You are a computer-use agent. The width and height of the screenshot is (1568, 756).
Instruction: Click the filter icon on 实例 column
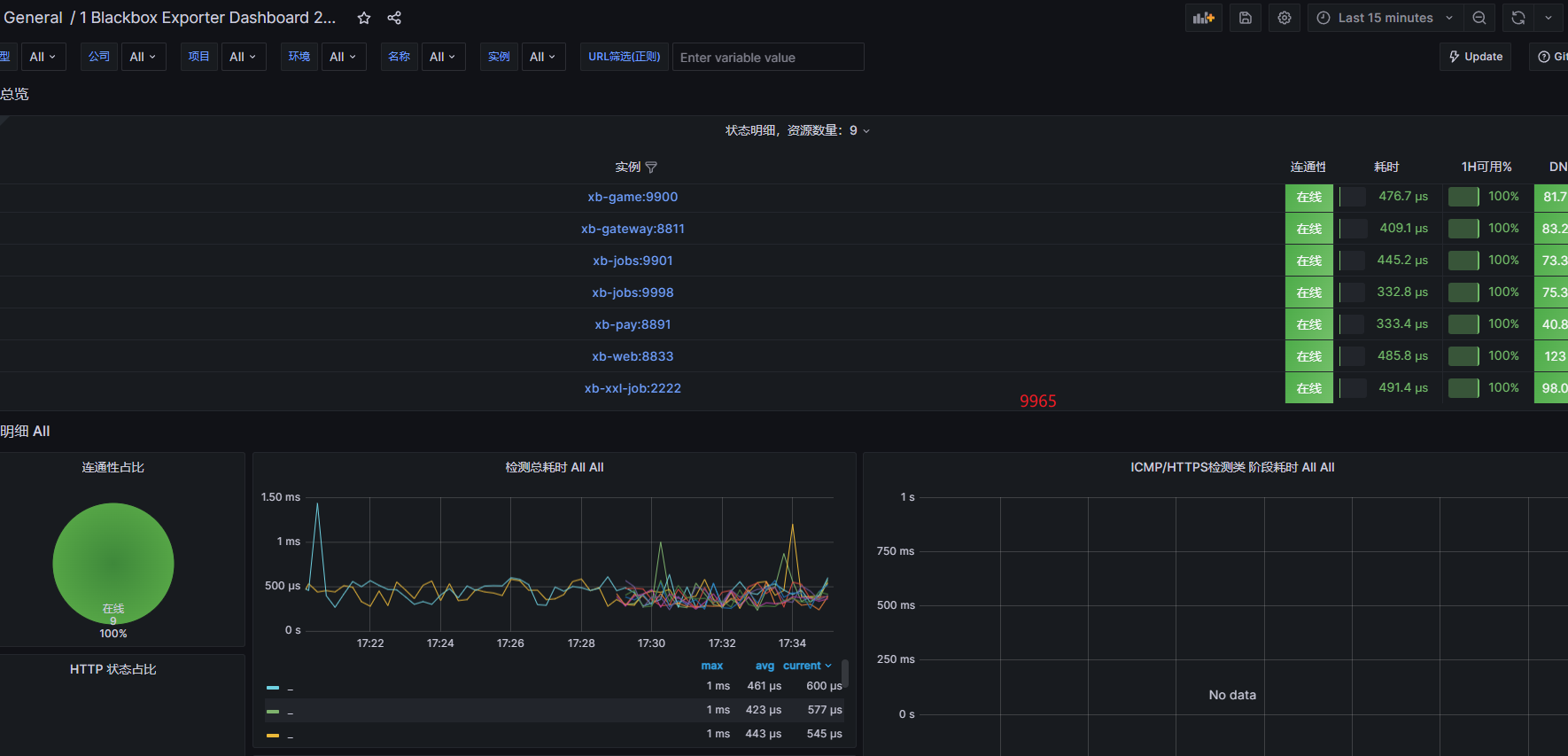click(x=651, y=168)
